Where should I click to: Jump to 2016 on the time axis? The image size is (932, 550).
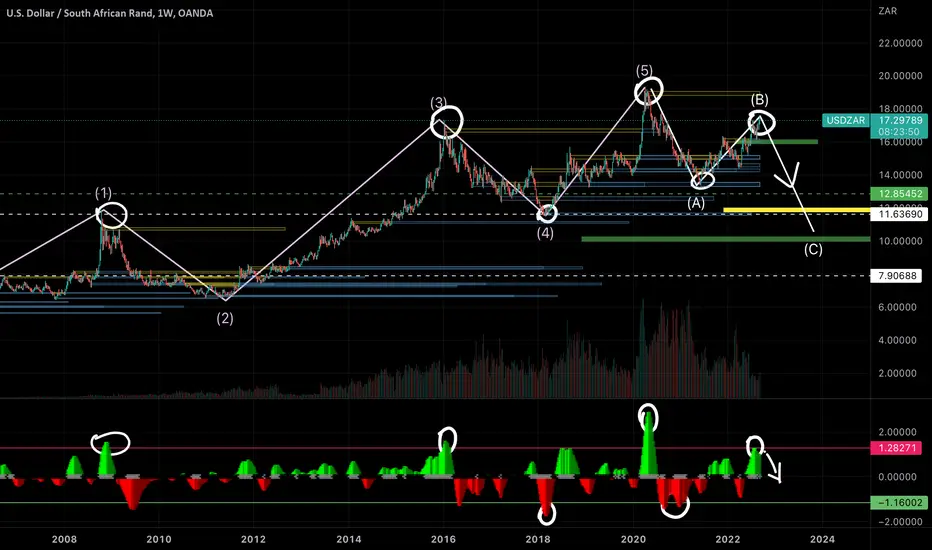tap(443, 539)
